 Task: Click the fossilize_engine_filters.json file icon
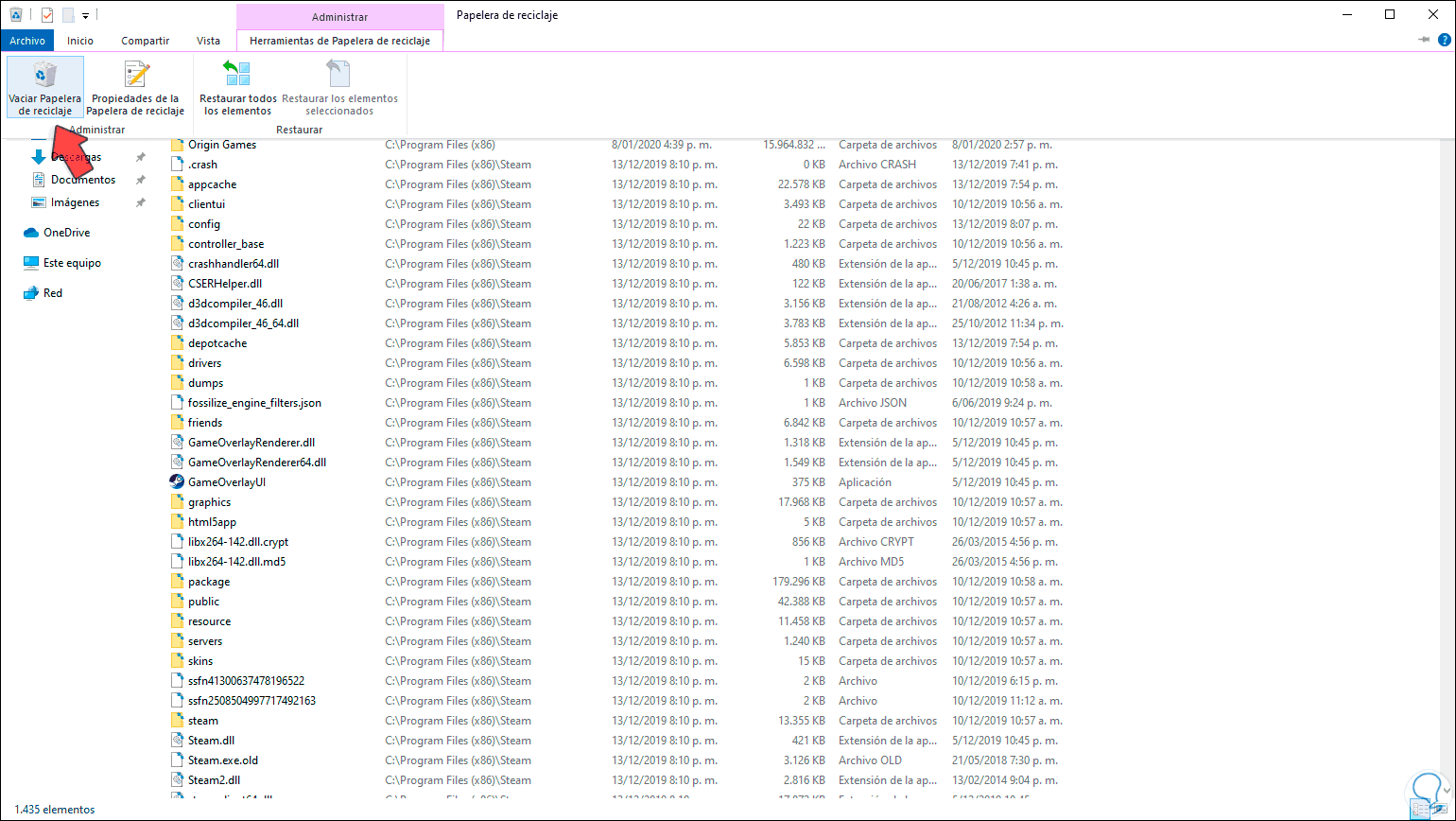(177, 403)
